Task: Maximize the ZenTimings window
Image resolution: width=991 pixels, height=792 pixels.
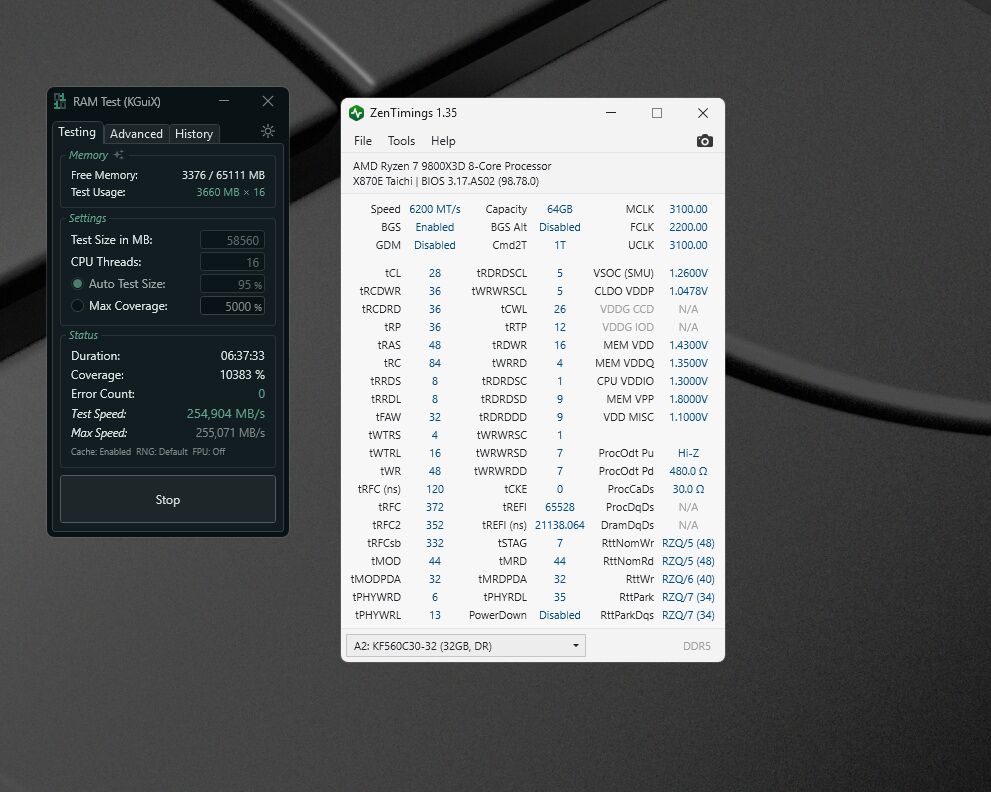Action: (657, 113)
